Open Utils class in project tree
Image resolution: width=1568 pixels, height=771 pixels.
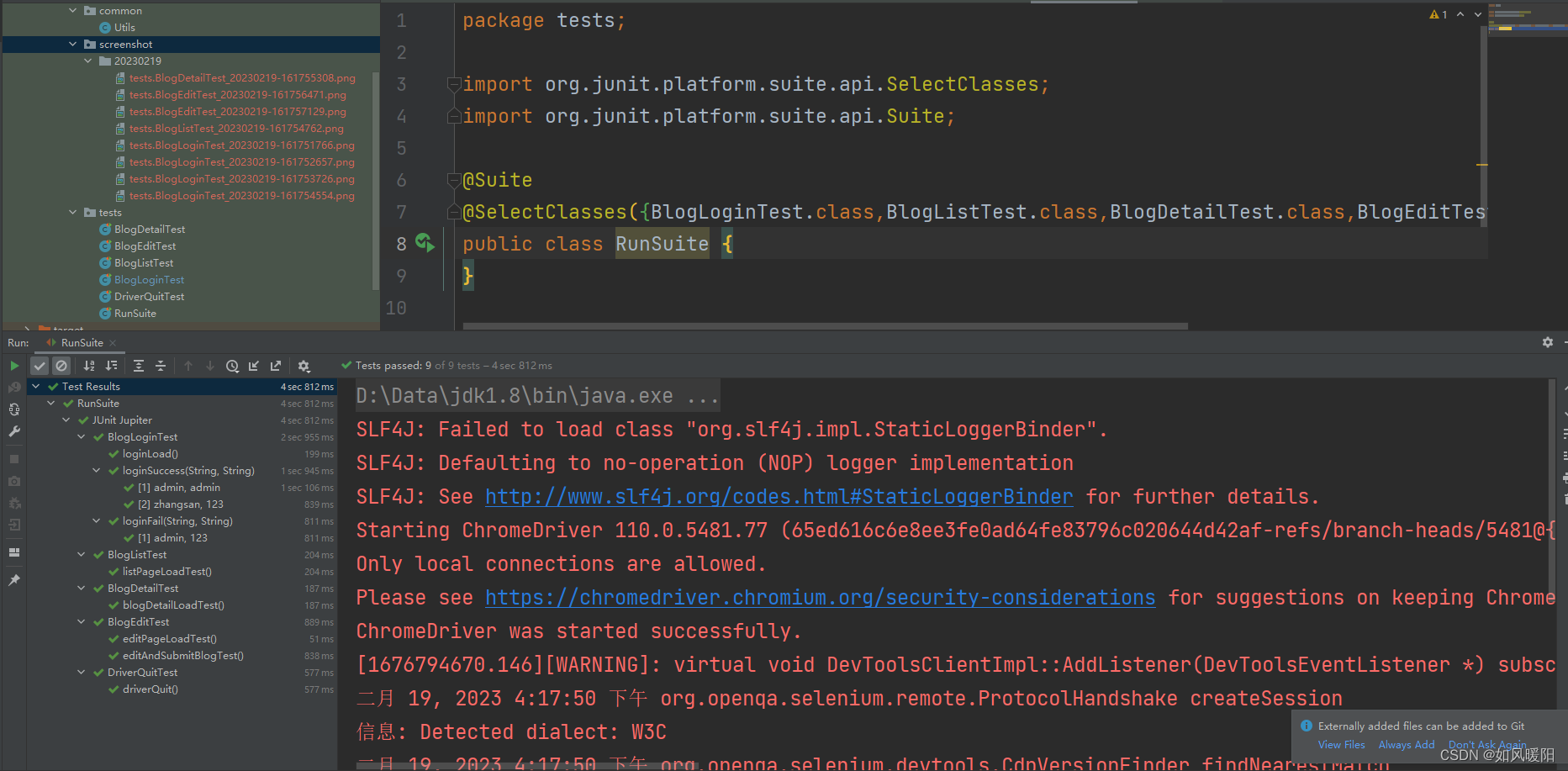(x=124, y=28)
